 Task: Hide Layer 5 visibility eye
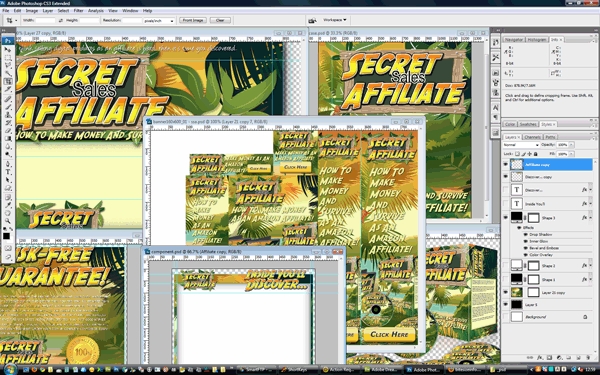pyautogui.click(x=505, y=305)
